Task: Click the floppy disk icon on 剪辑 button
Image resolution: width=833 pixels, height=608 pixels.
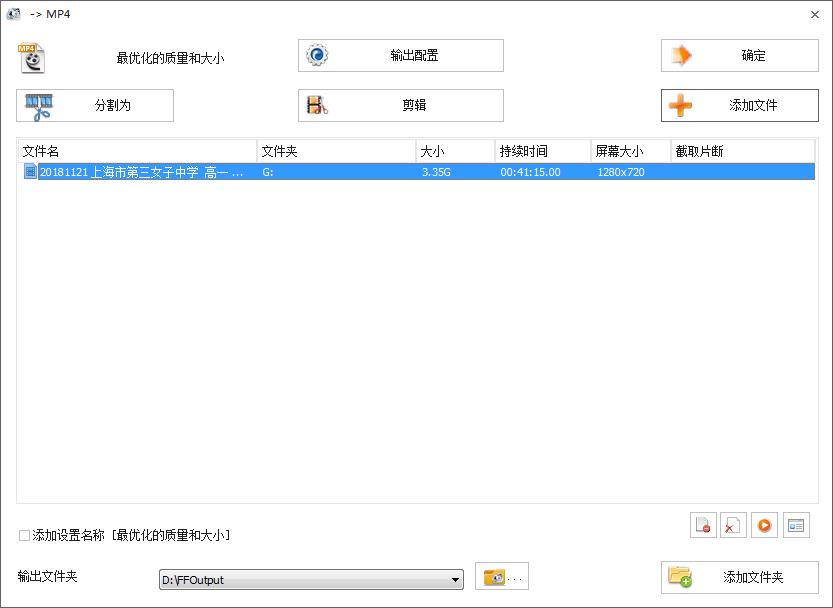Action: pyautogui.click(x=318, y=105)
